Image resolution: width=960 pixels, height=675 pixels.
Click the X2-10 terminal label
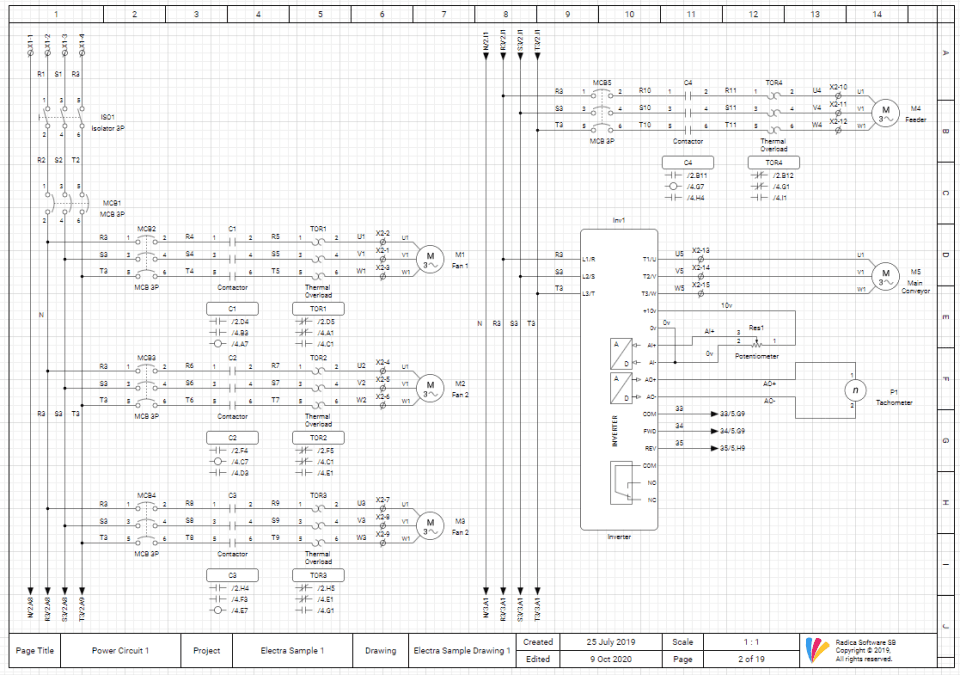(838, 87)
